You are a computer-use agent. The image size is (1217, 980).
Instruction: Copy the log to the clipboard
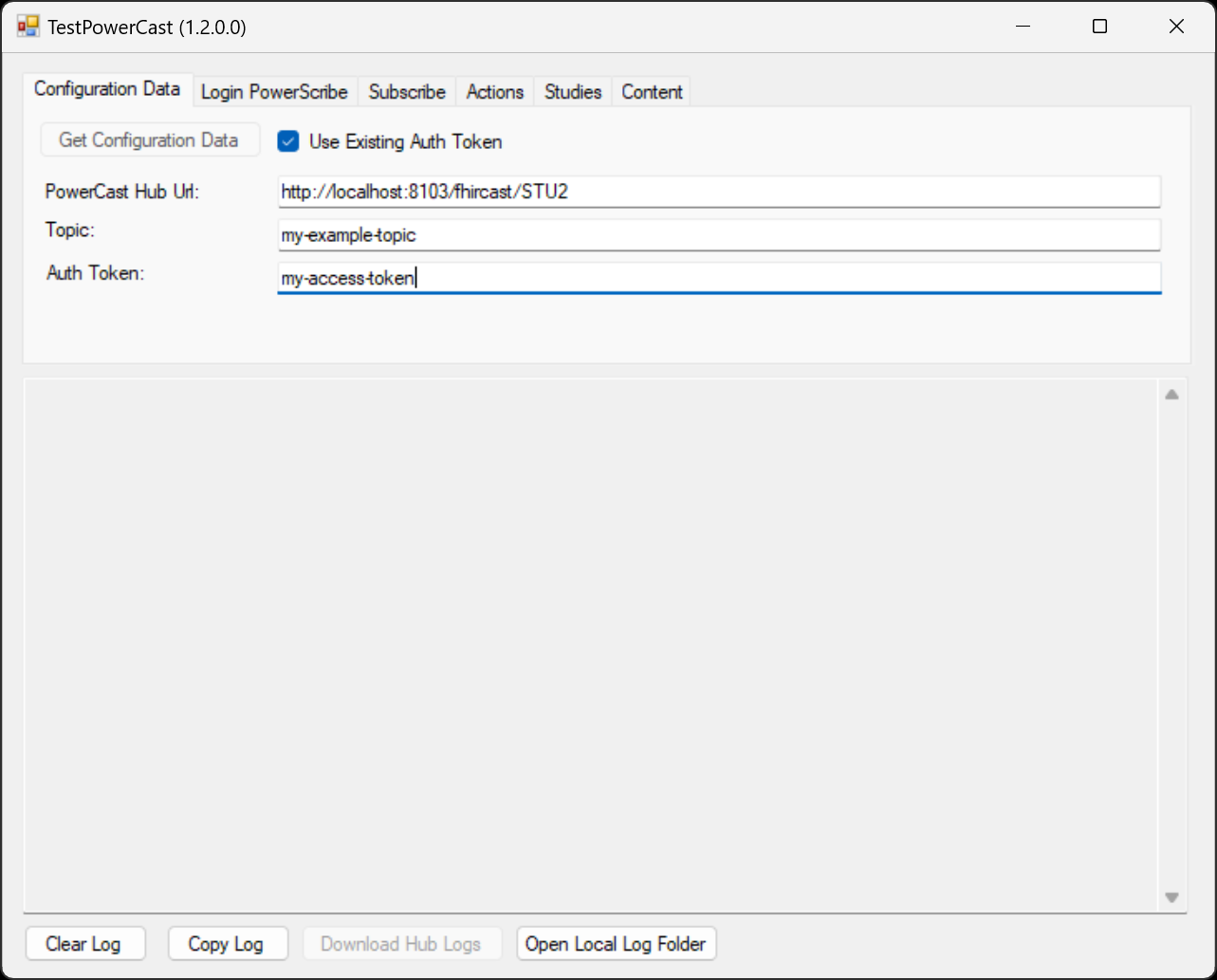[x=228, y=944]
